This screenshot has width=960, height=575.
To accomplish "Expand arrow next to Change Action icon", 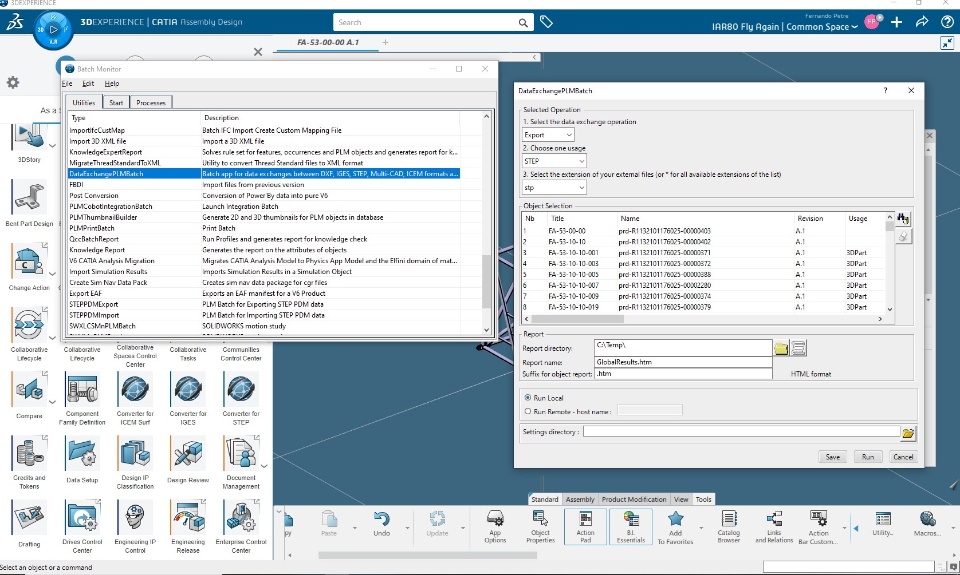I will pyautogui.click(x=52, y=274).
